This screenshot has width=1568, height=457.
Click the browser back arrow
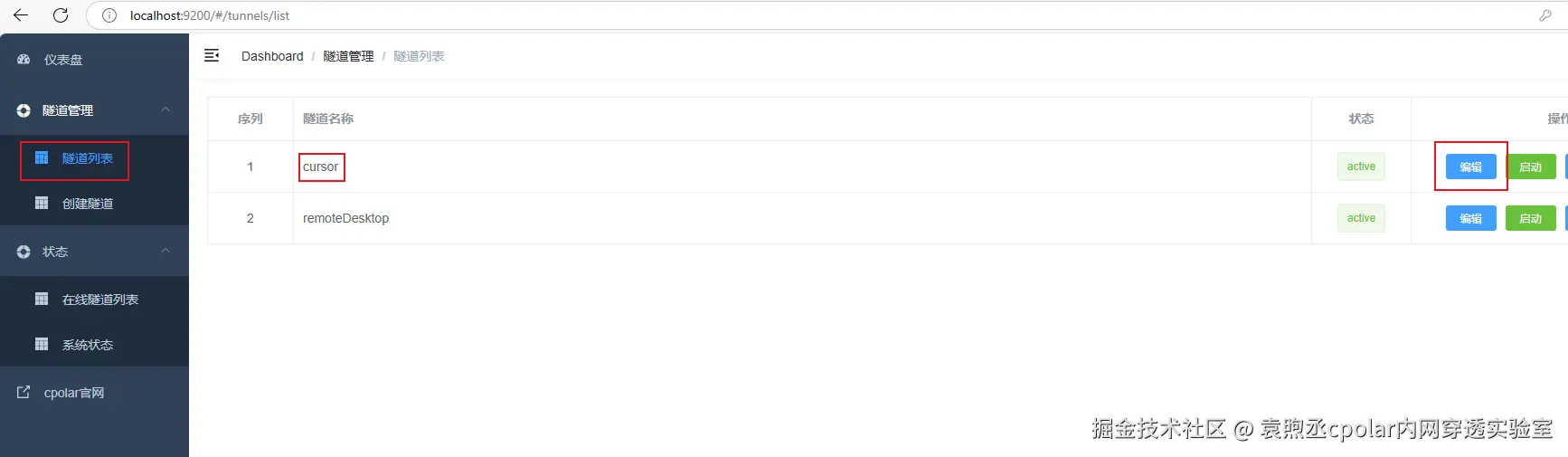click(x=21, y=15)
